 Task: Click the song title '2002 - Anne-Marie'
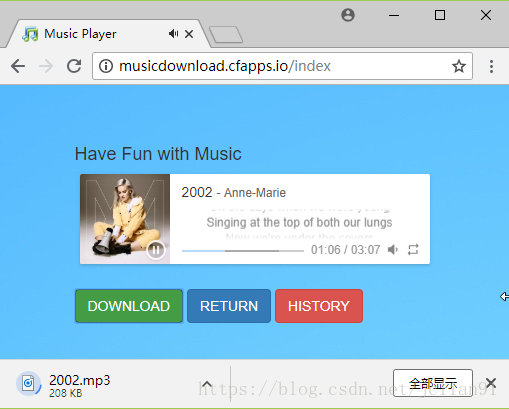point(233,192)
